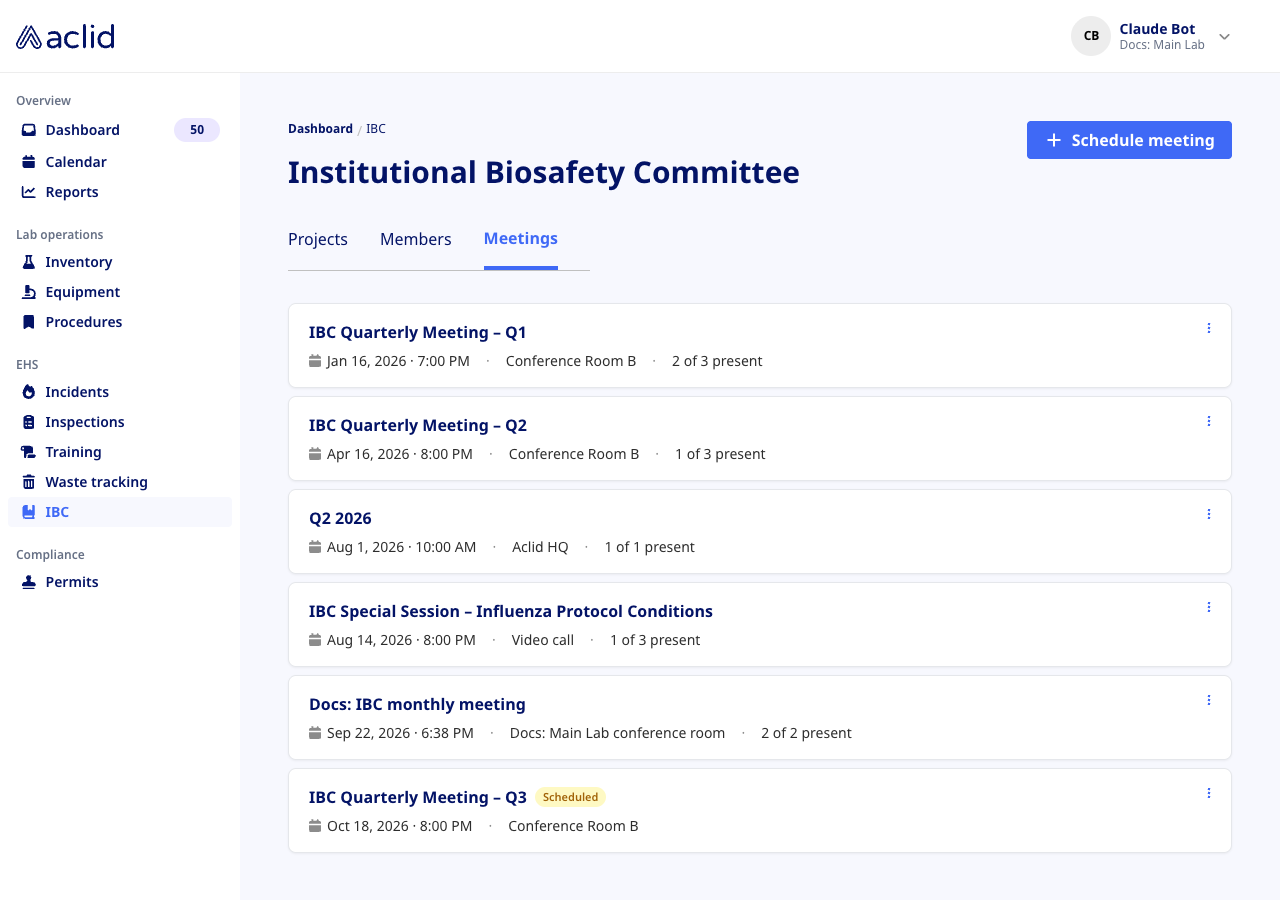Viewport: 1280px width, 900px height.
Task: Open options menu for Influenza Protocol Conditions session
Action: 1209,607
